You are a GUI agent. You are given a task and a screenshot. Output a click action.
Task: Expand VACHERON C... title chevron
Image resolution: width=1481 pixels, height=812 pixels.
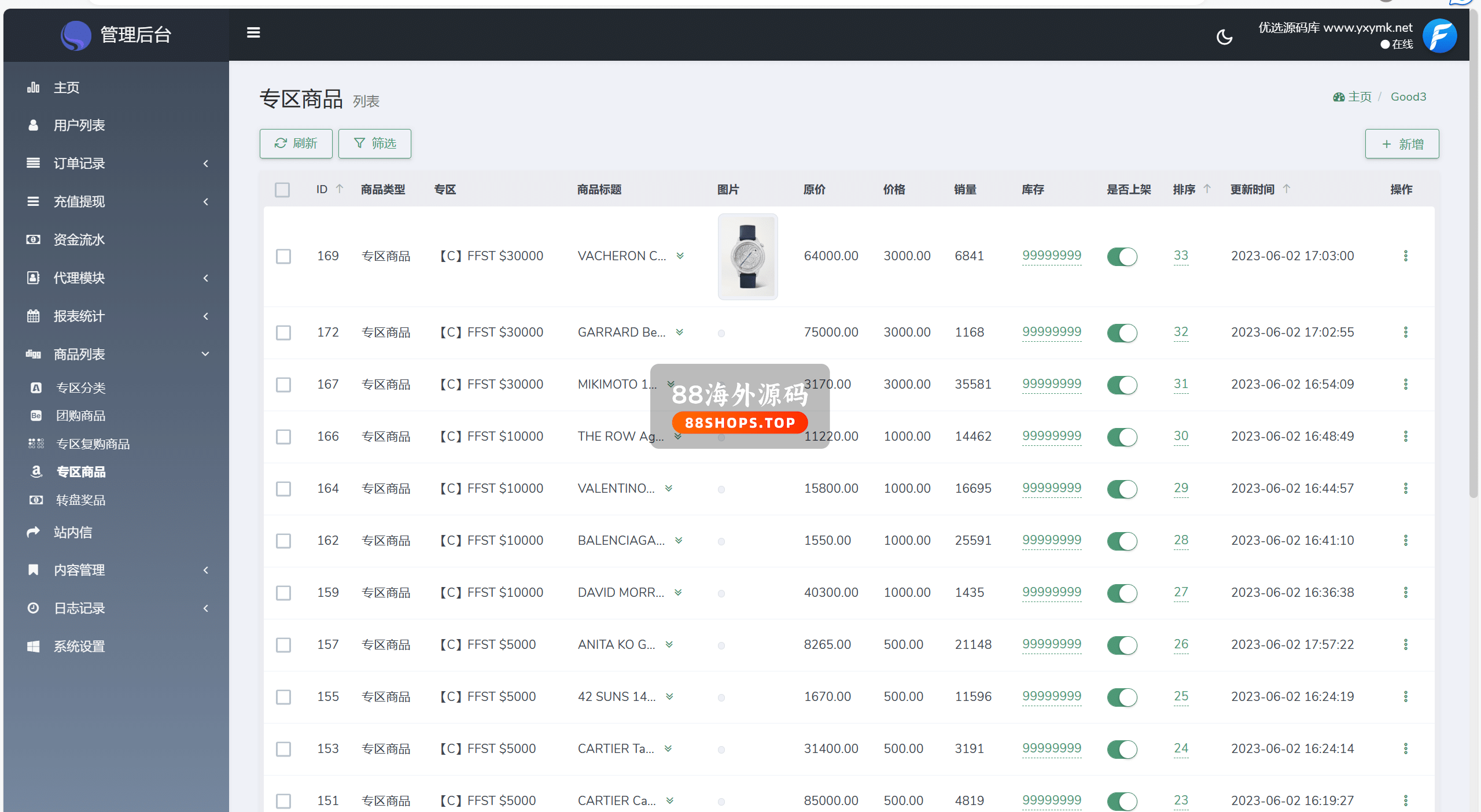680,256
